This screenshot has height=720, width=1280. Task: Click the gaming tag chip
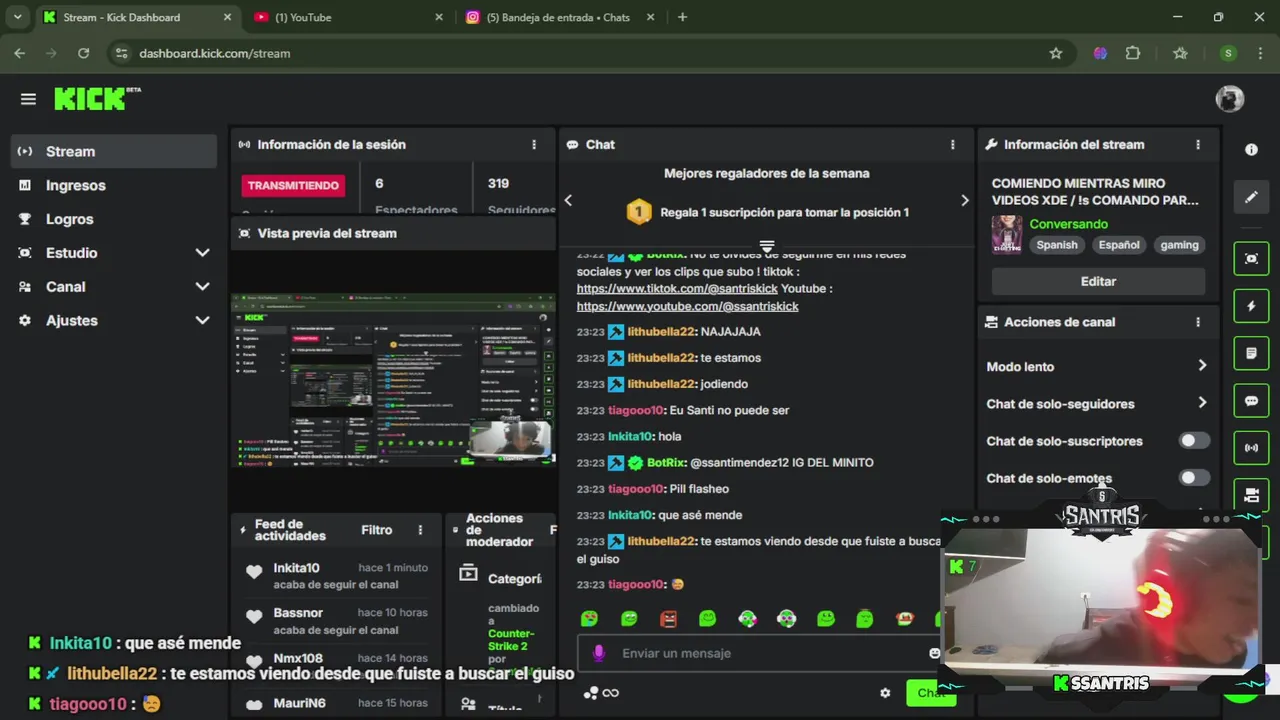point(1179,245)
